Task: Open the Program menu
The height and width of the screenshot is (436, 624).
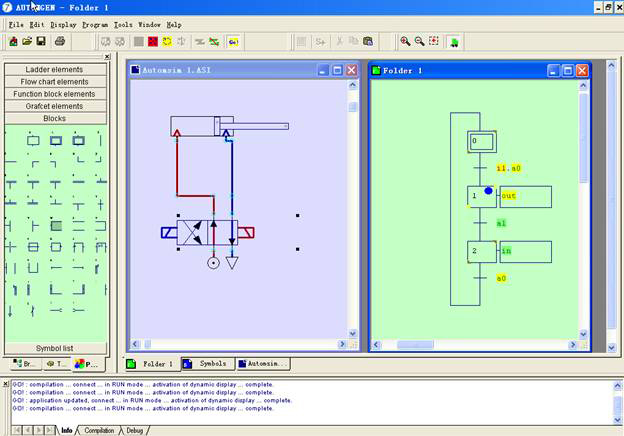Action: [x=95, y=25]
